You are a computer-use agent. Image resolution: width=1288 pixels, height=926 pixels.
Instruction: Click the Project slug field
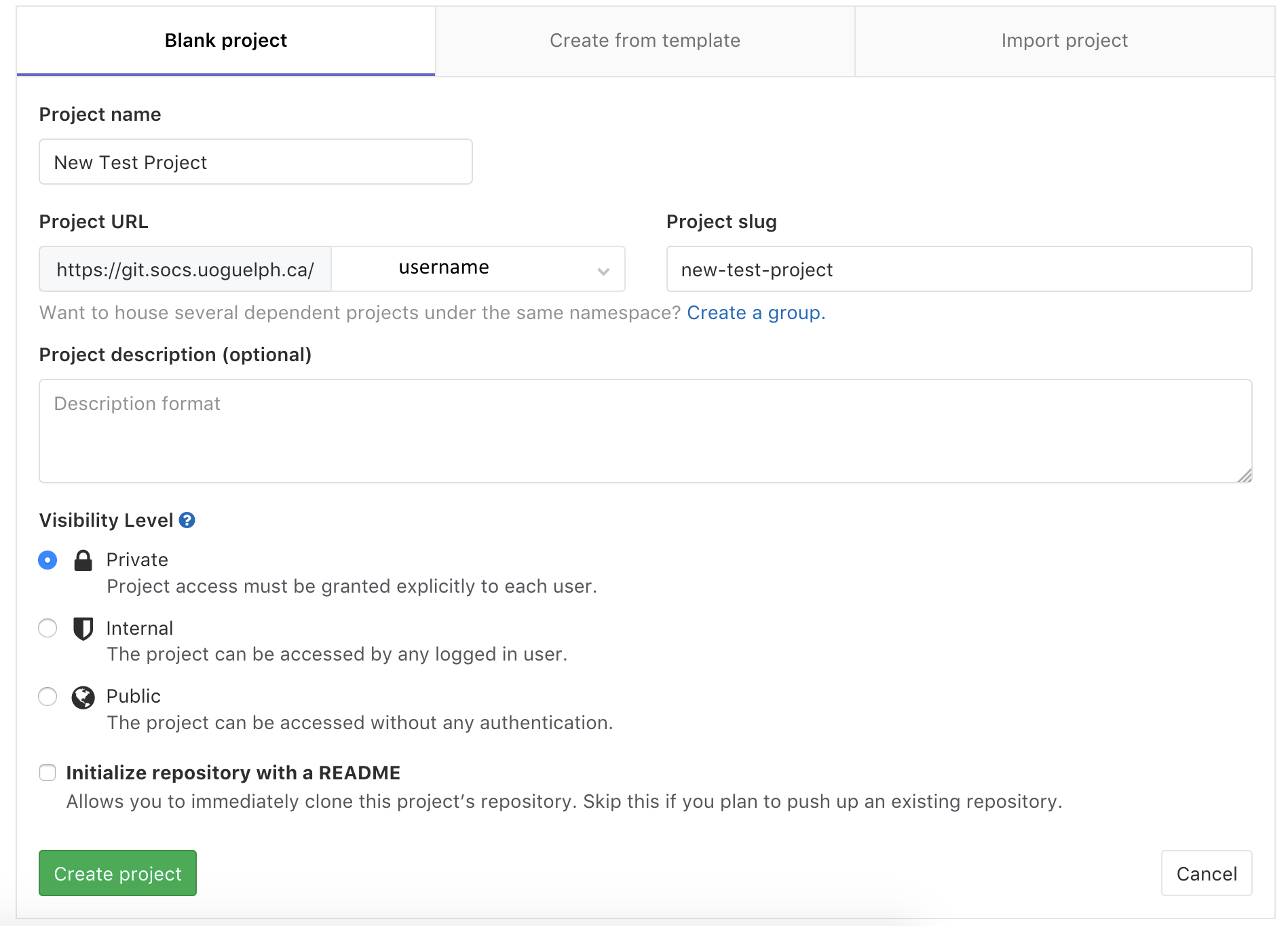coord(959,270)
